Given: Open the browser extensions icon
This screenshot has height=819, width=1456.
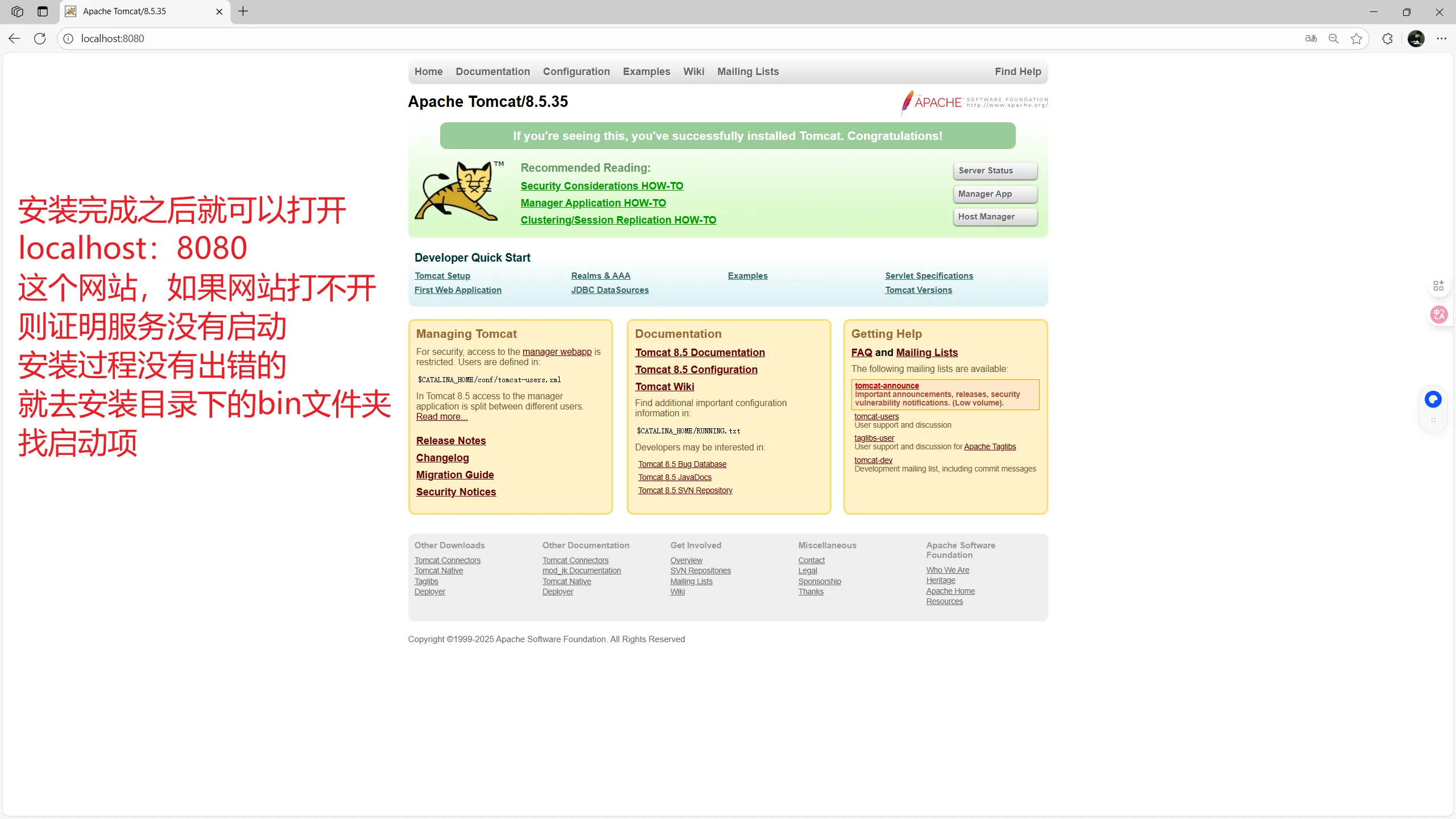Looking at the screenshot, I should pyautogui.click(x=1388, y=39).
